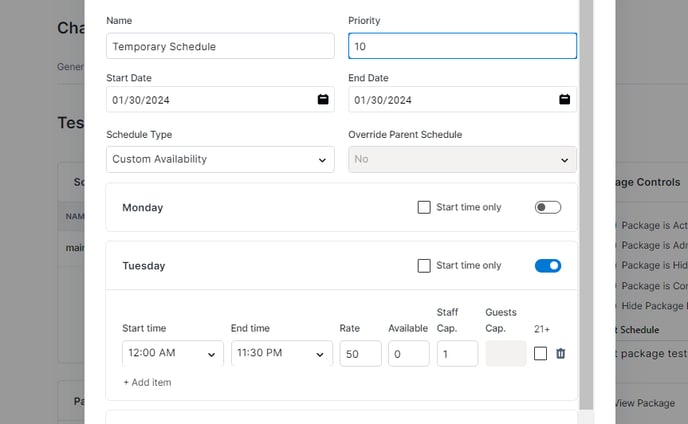Screen dimensions: 688x424
Task: Tick the 21+ checkbox in Tuesday row
Action: pyautogui.click(x=540, y=353)
